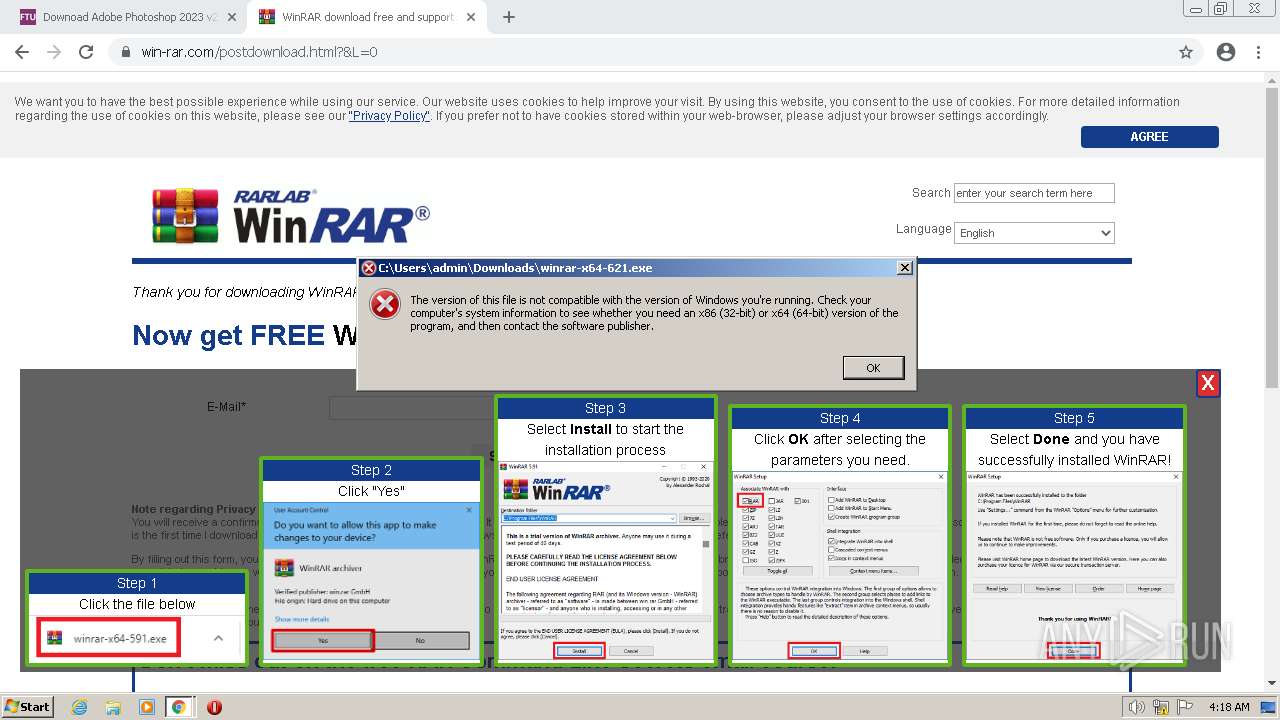1280x720 pixels.
Task: Expand the download item chevron in Step 1
Action: pyautogui.click(x=218, y=638)
